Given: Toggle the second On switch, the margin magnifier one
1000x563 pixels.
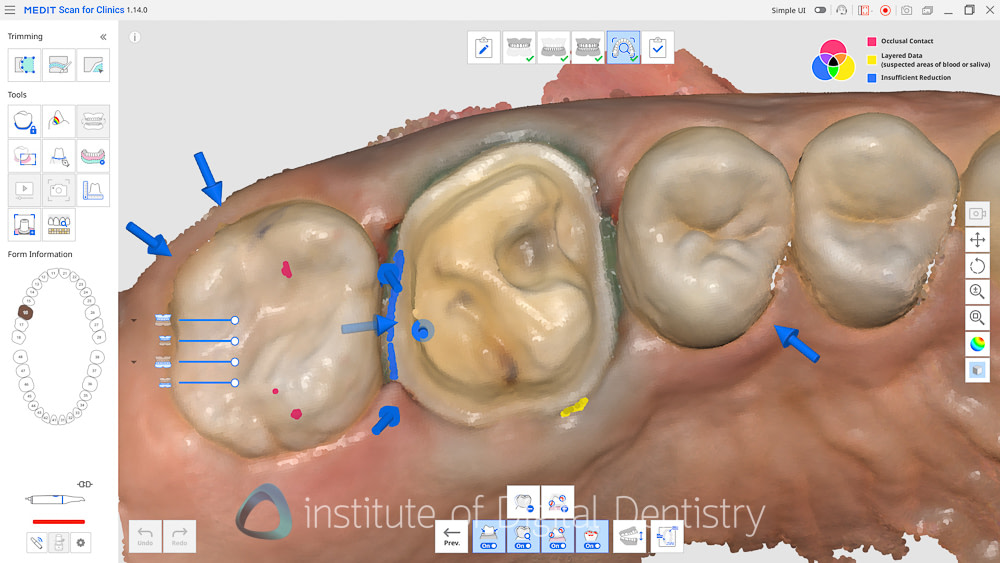Looking at the screenshot, I should point(523,536).
